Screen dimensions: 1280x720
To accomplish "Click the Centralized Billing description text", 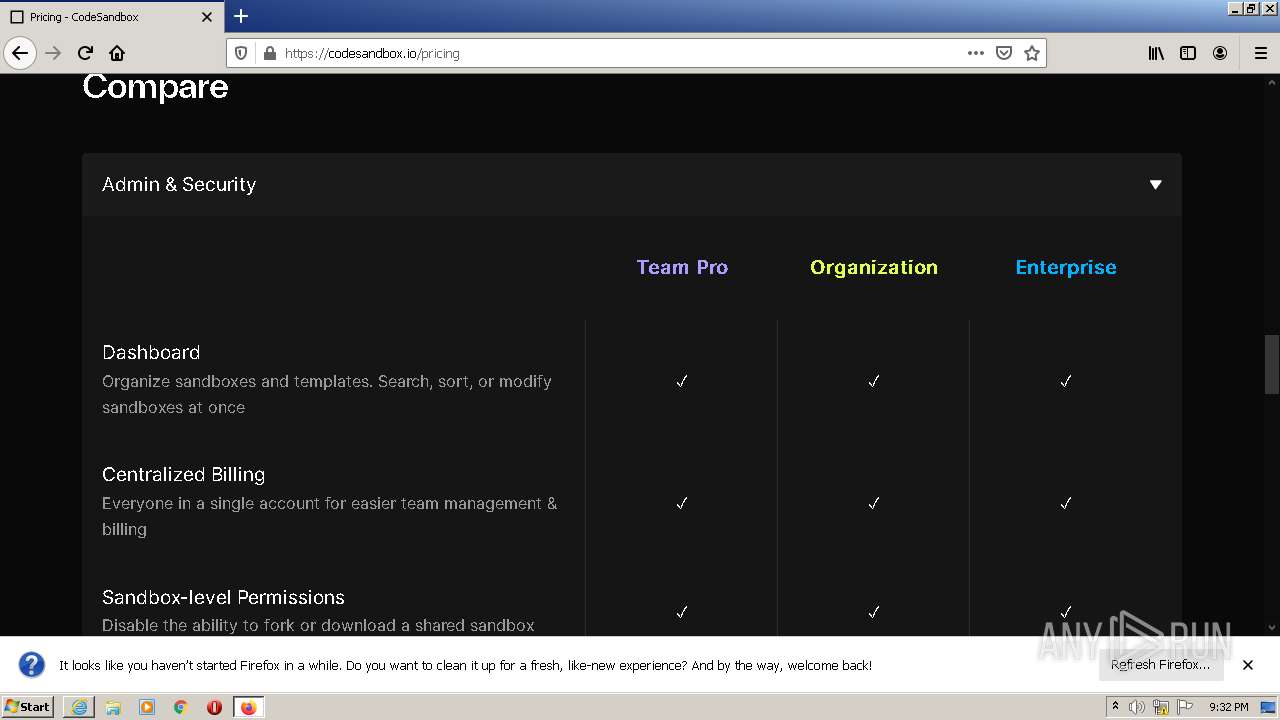I will click(330, 516).
